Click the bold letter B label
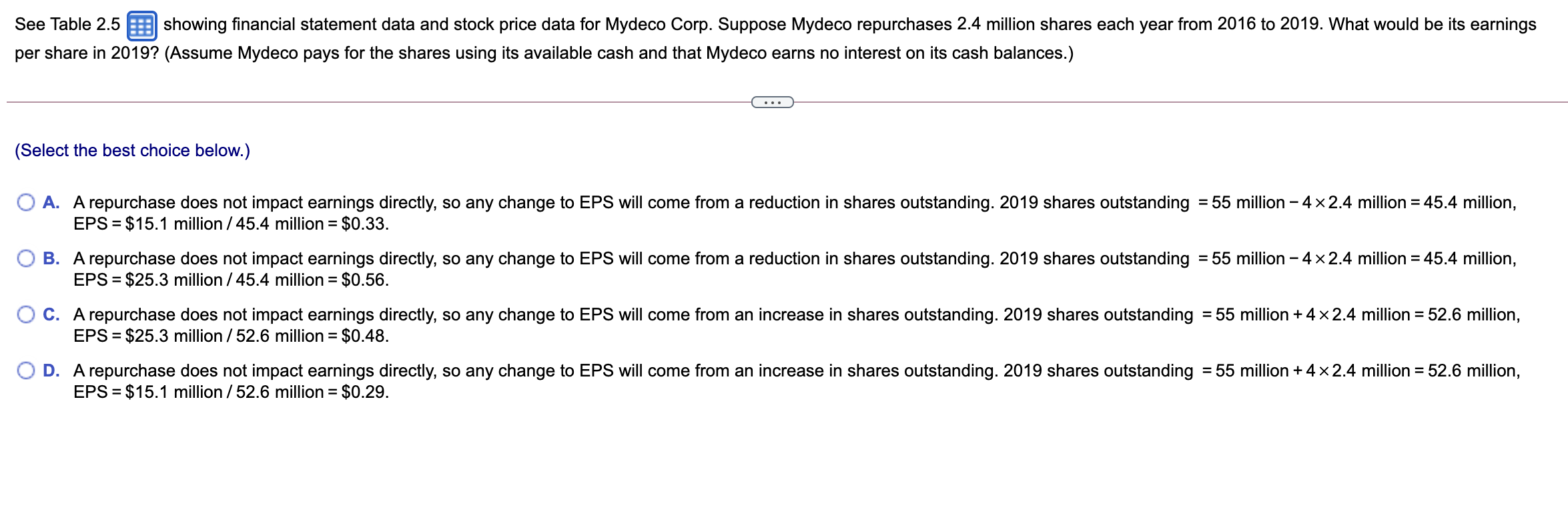 pyautogui.click(x=51, y=258)
